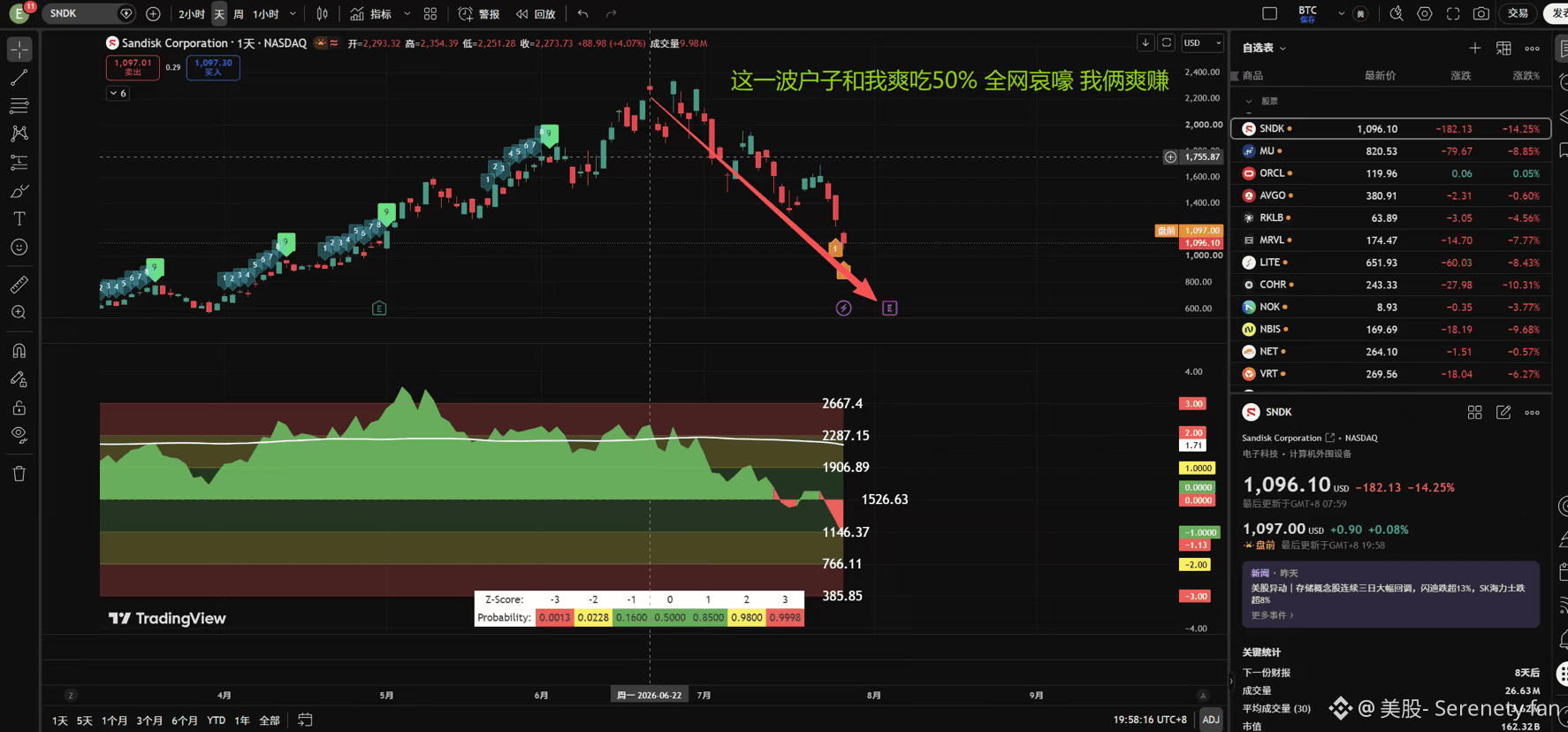Click the 1,097.30 买入 buy button
The height and width of the screenshot is (732, 1568).
213,67
